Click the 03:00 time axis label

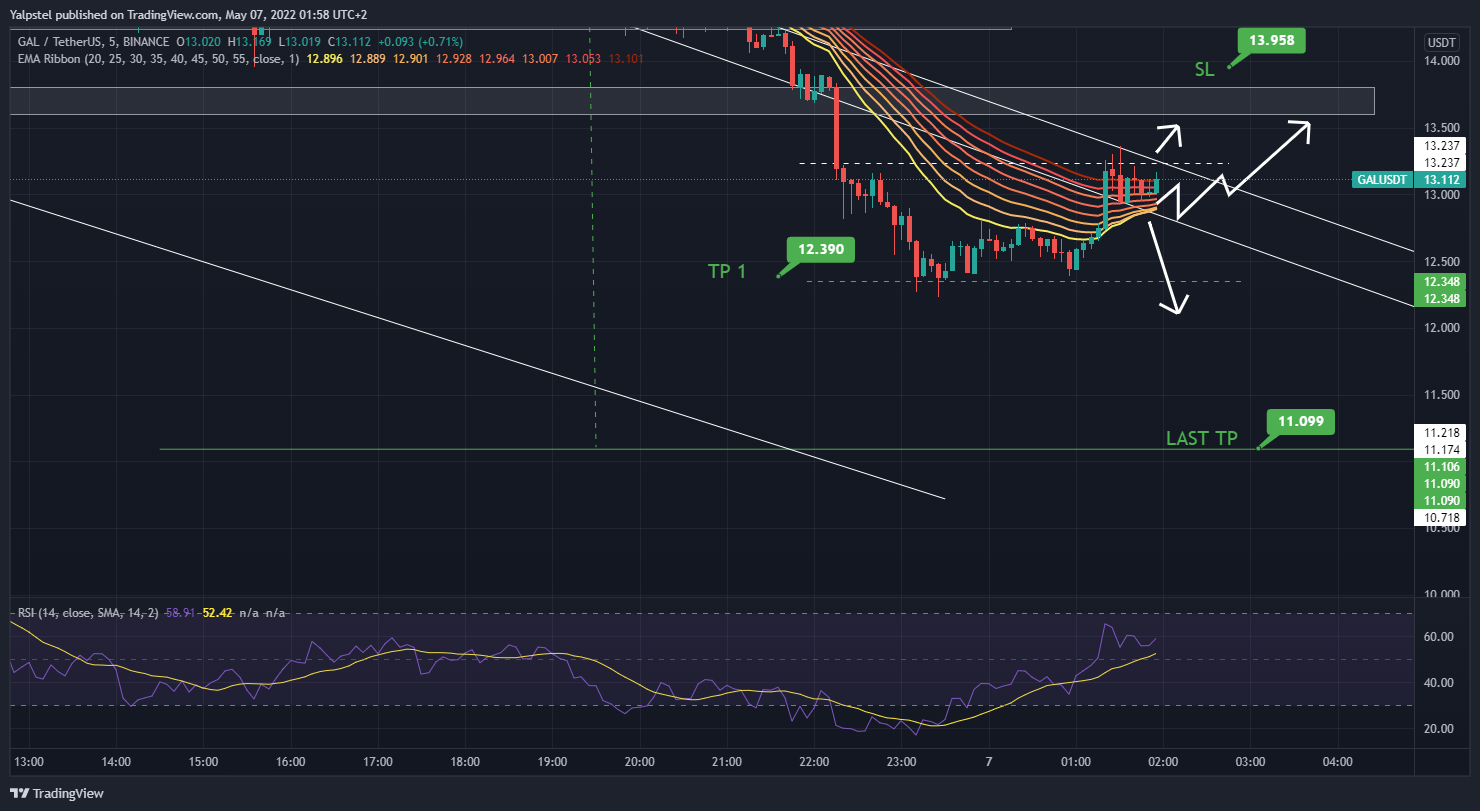[1250, 762]
